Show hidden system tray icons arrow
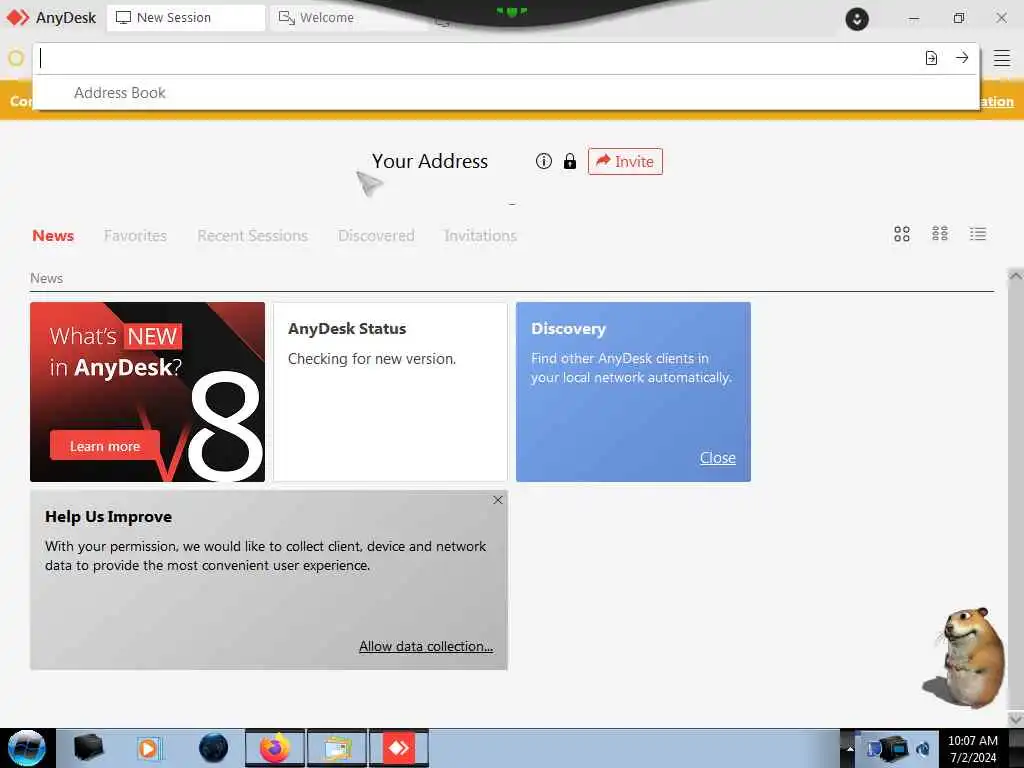The height and width of the screenshot is (768, 1024). click(850, 748)
